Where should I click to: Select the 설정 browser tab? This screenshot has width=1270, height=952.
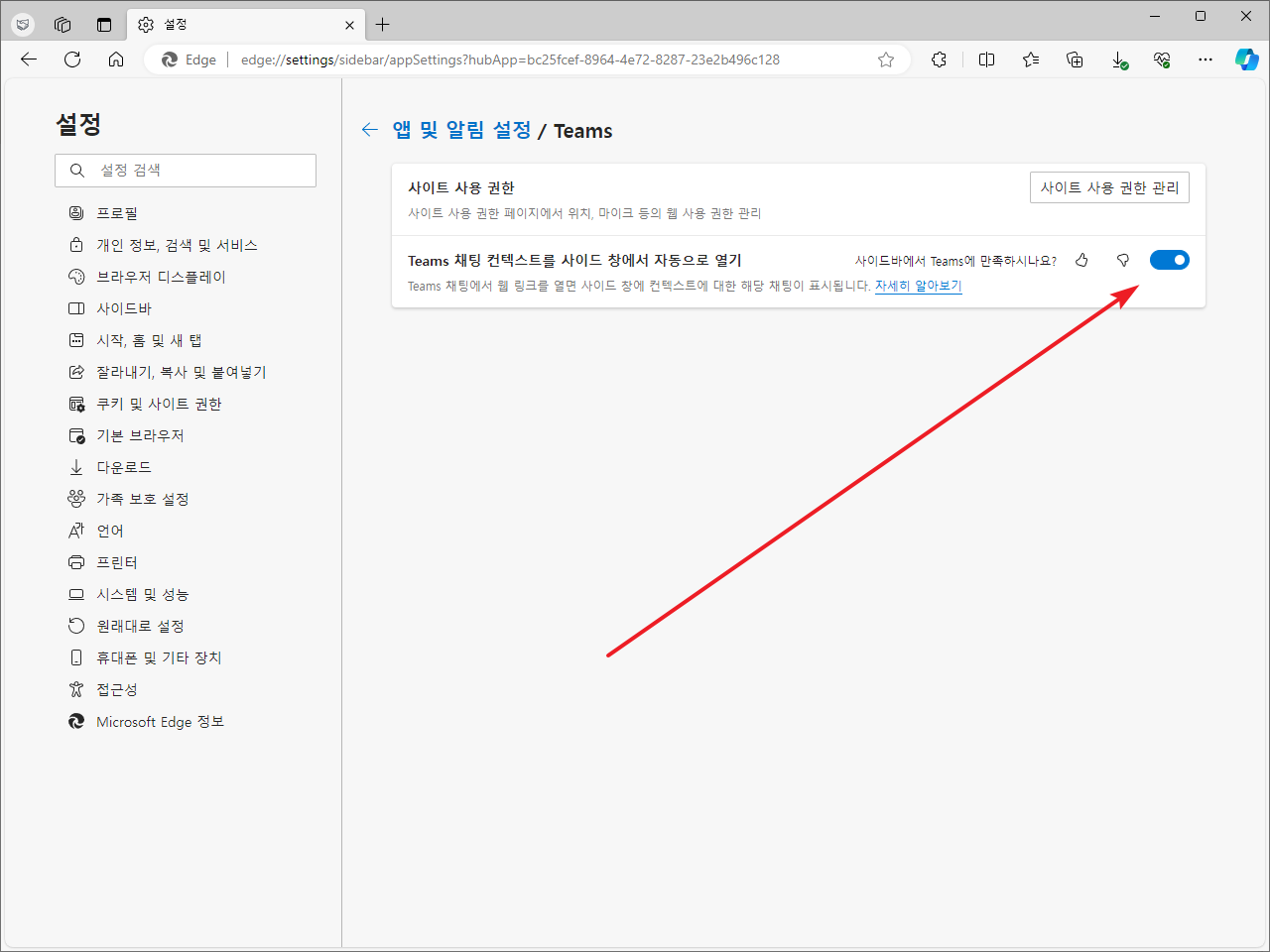246,25
